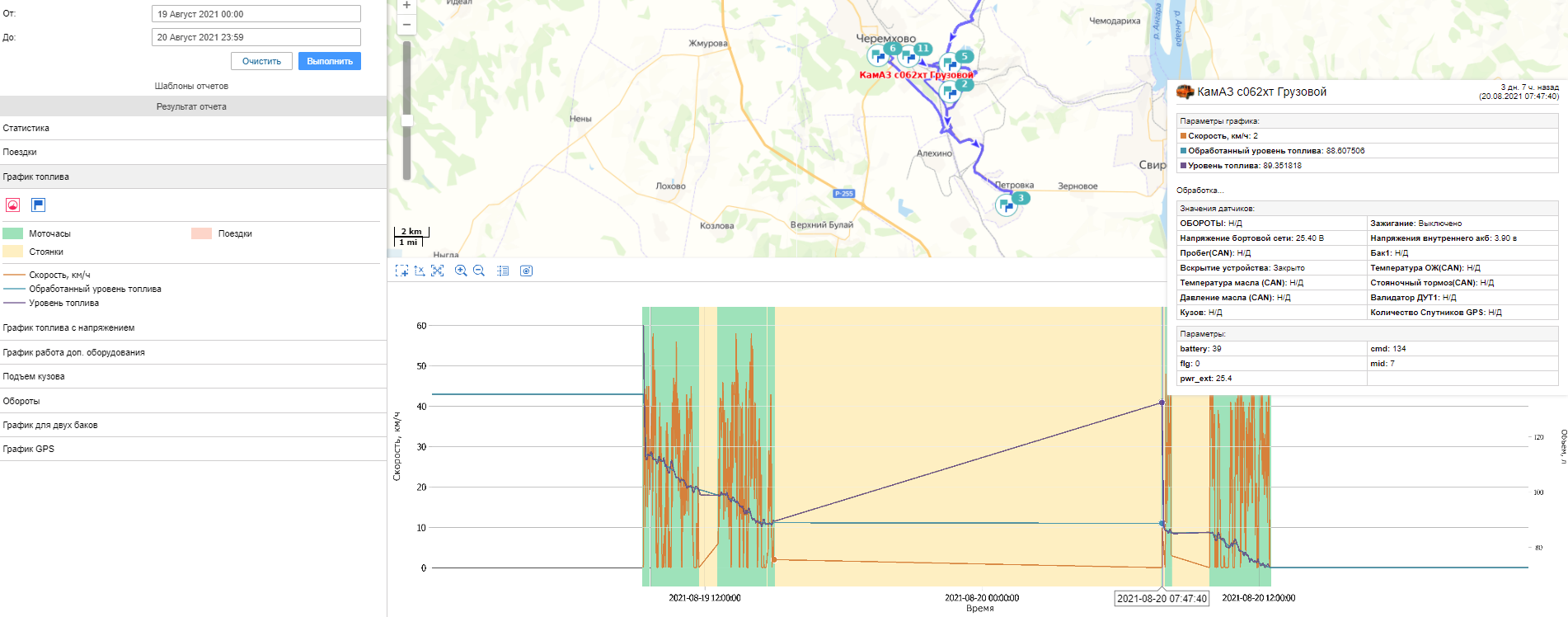
Task: Click the chart zoom-in magnifier icon
Action: [x=461, y=271]
